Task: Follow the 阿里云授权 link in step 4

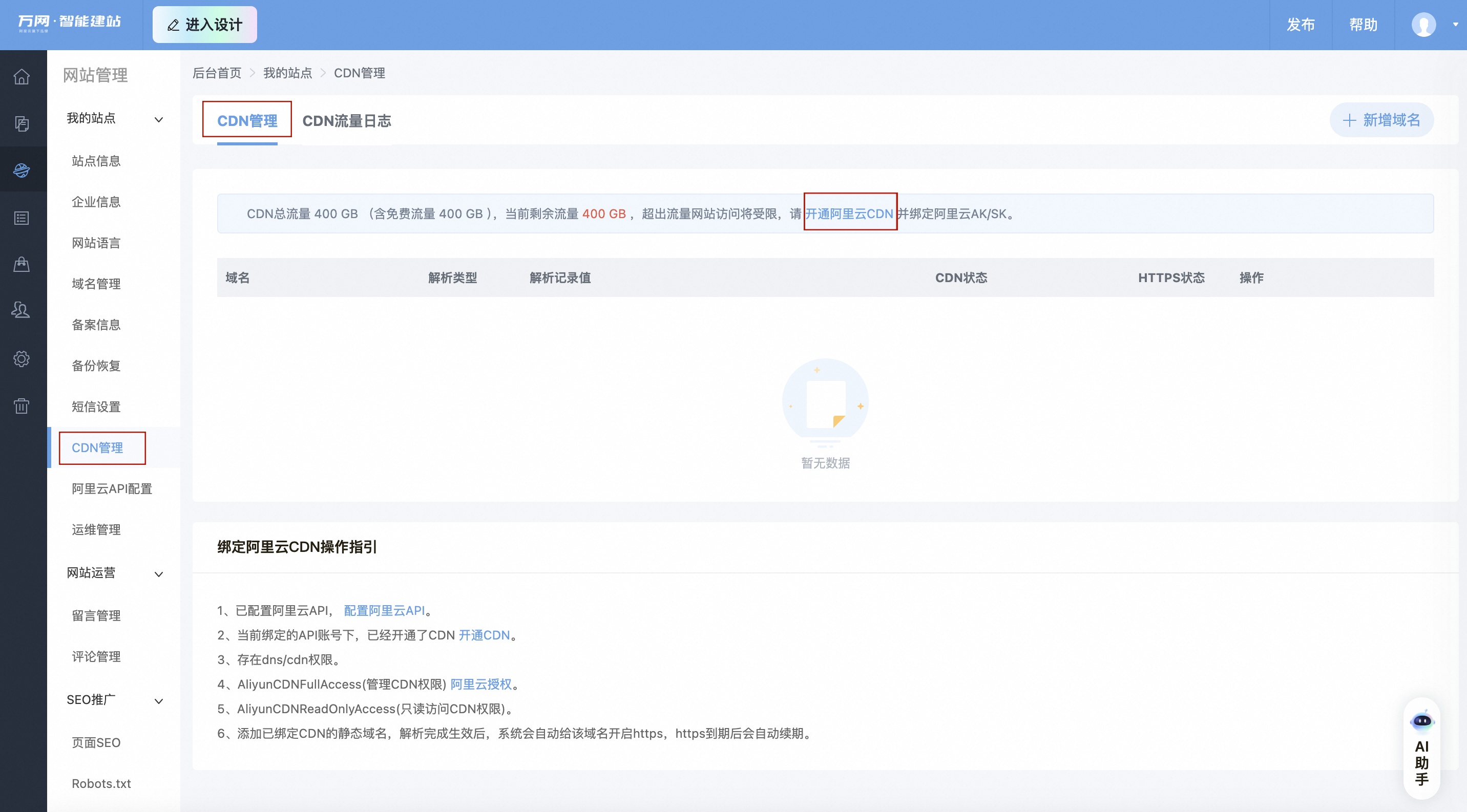Action: [x=481, y=685]
